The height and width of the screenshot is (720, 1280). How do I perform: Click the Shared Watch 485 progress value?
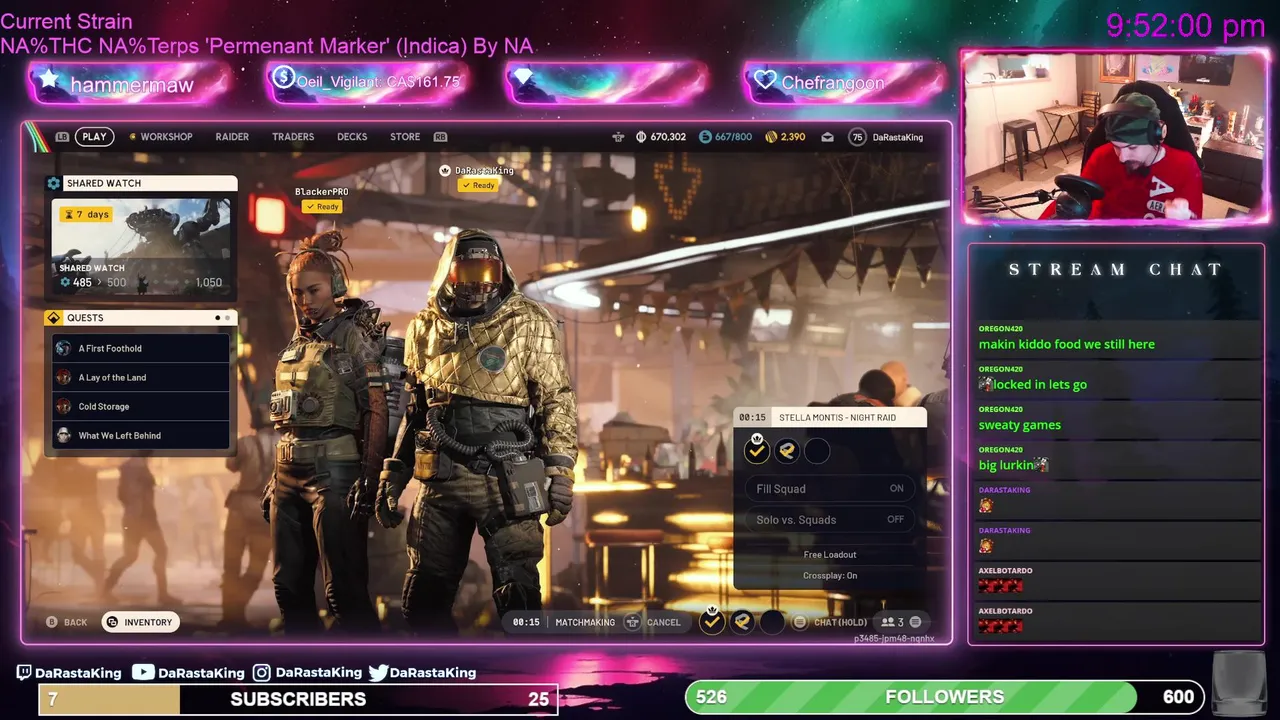pos(82,283)
